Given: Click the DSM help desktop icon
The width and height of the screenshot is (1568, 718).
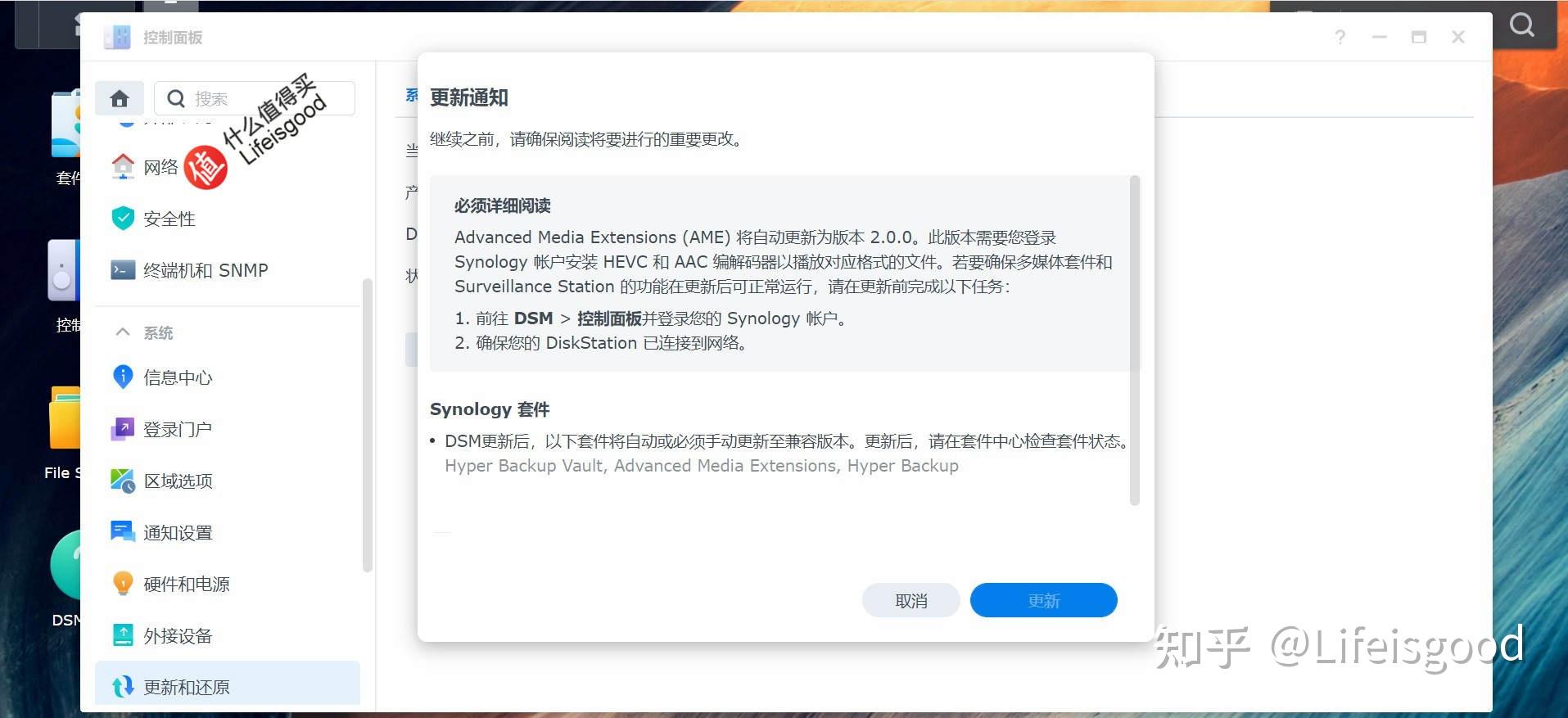Looking at the screenshot, I should [66, 567].
